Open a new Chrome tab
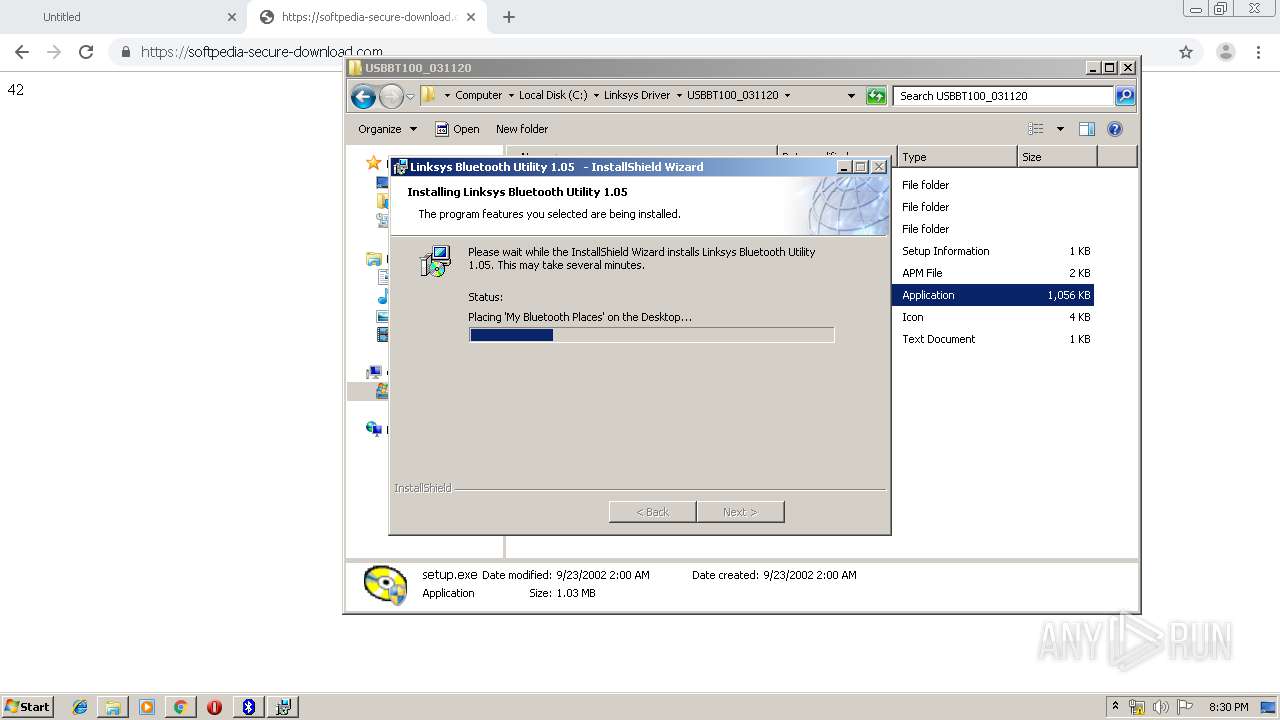The height and width of the screenshot is (720, 1280). [x=509, y=17]
